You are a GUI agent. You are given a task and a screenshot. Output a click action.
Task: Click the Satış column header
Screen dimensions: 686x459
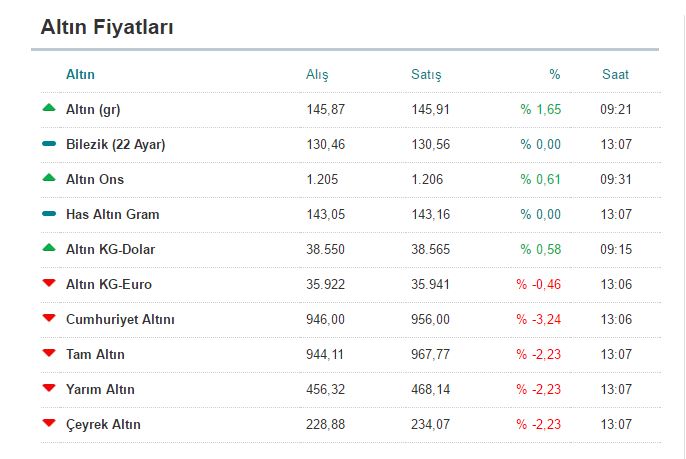[426, 75]
